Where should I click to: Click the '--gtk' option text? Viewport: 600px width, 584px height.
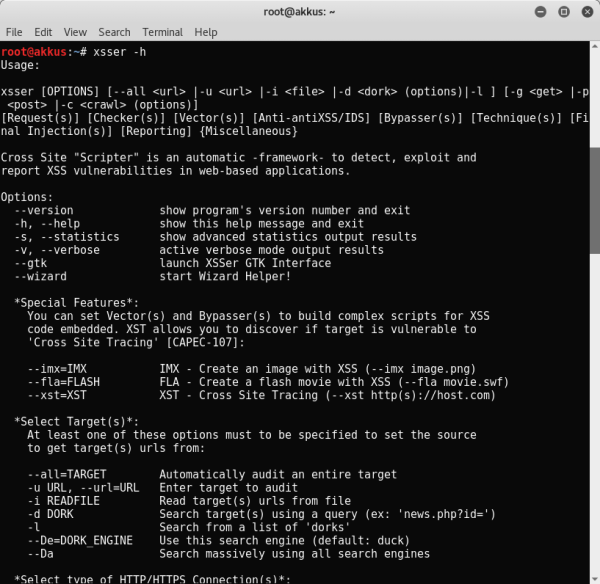pos(31,263)
